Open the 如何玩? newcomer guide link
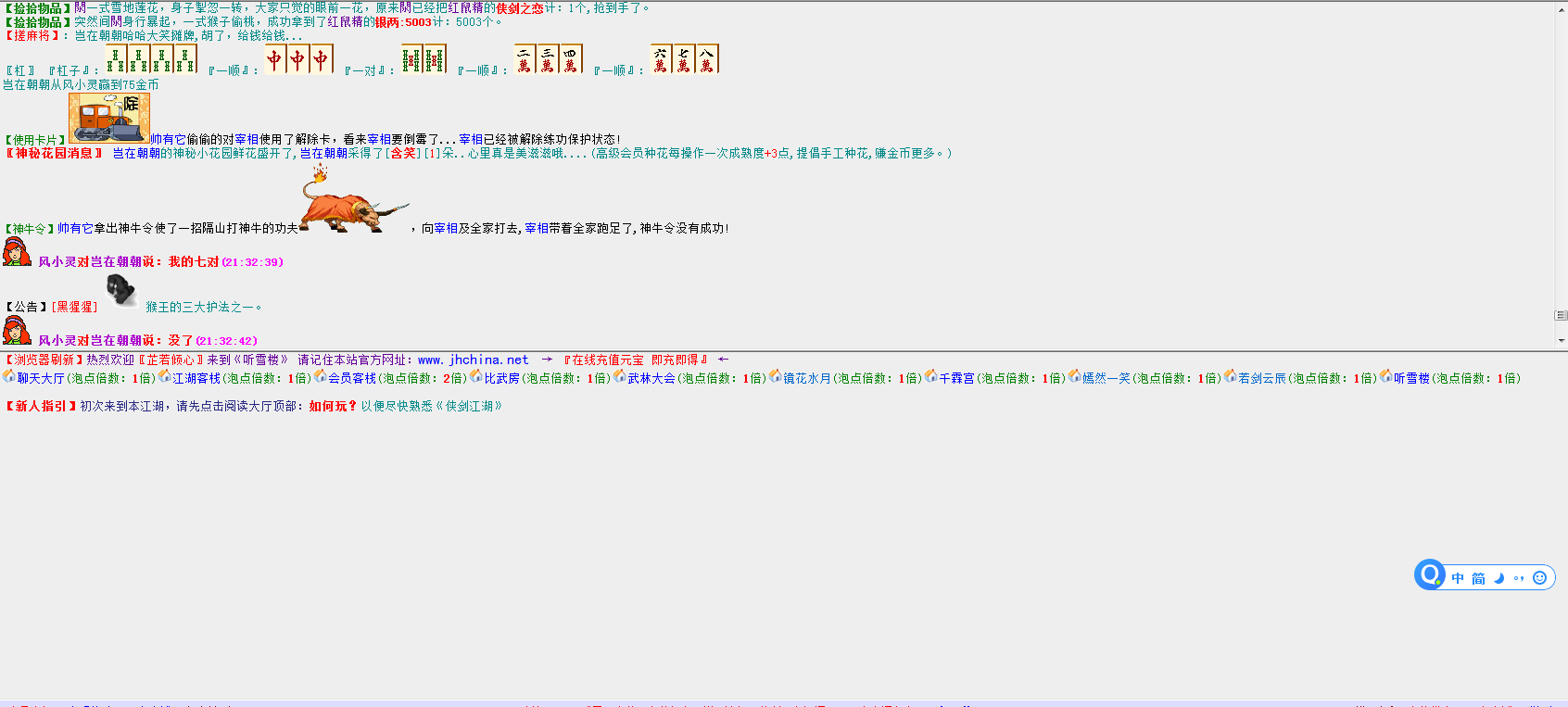 point(333,406)
